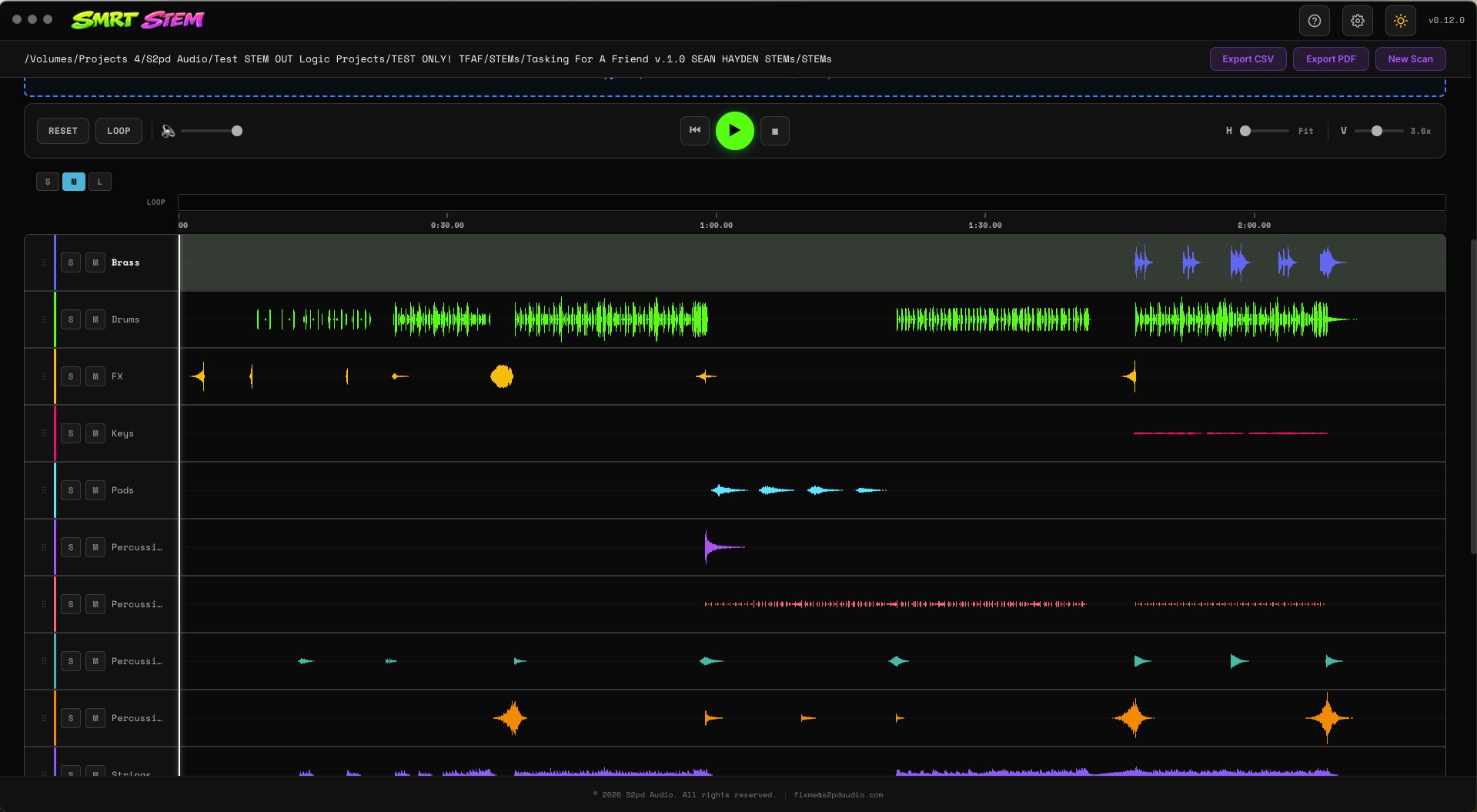Solo the Keys track
This screenshot has width=1477, height=812.
tap(71, 433)
